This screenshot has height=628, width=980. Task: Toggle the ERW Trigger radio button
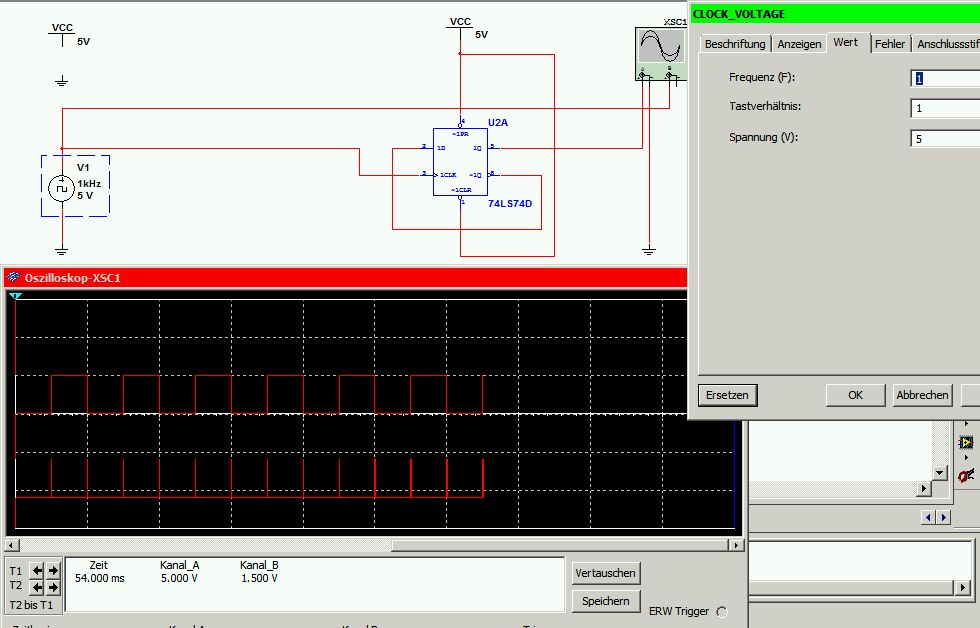pyautogui.click(x=722, y=611)
